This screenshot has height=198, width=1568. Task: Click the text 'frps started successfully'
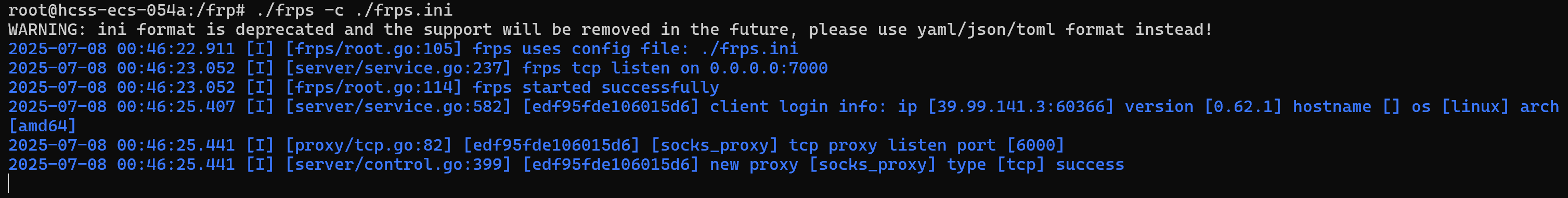pos(596,88)
